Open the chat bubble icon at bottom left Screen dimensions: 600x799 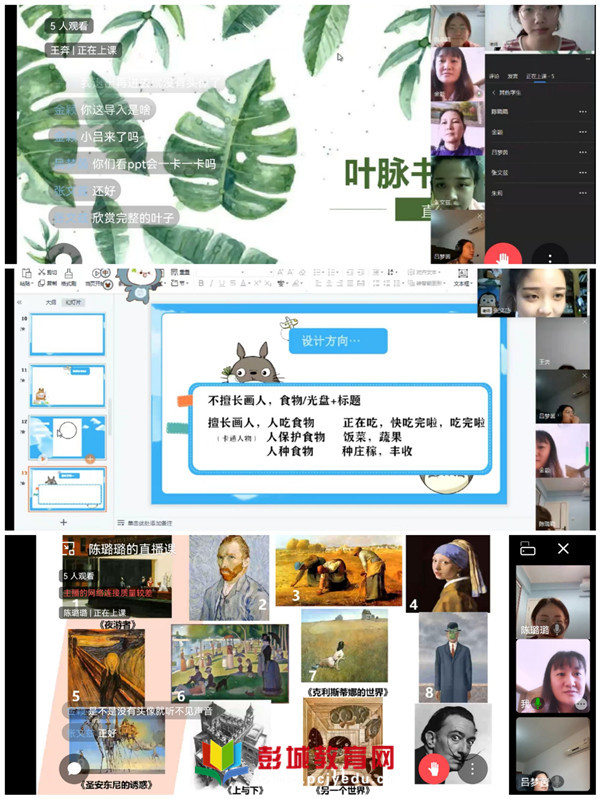74,768
